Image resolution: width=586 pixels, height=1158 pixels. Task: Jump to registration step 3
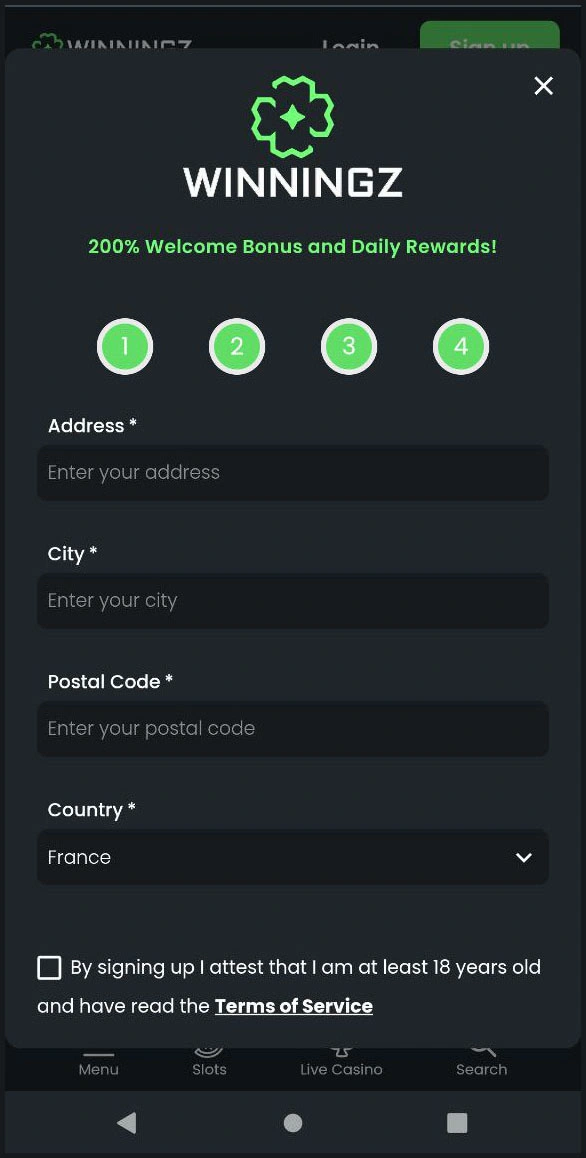349,346
